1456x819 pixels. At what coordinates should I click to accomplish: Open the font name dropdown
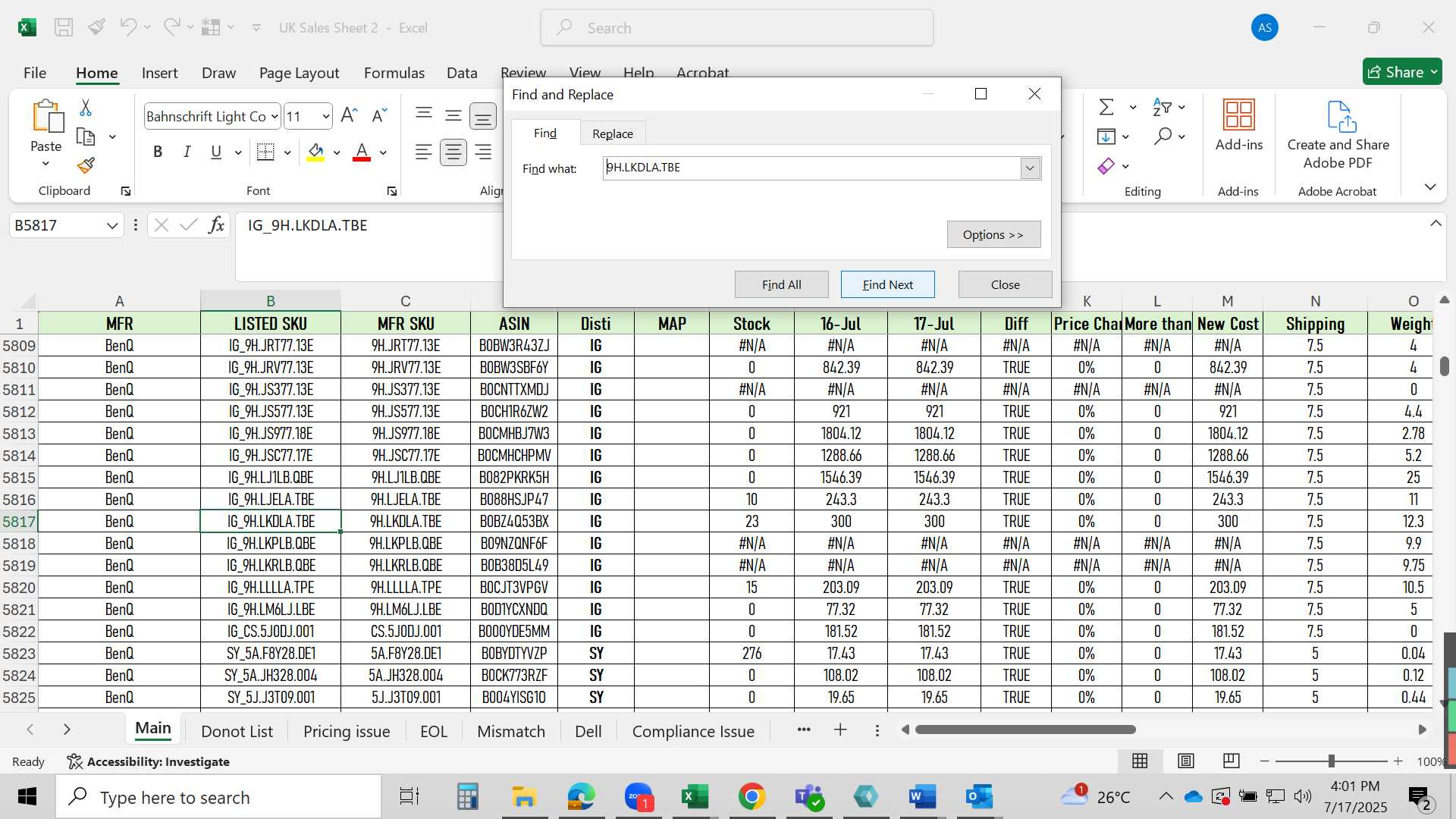coord(275,116)
